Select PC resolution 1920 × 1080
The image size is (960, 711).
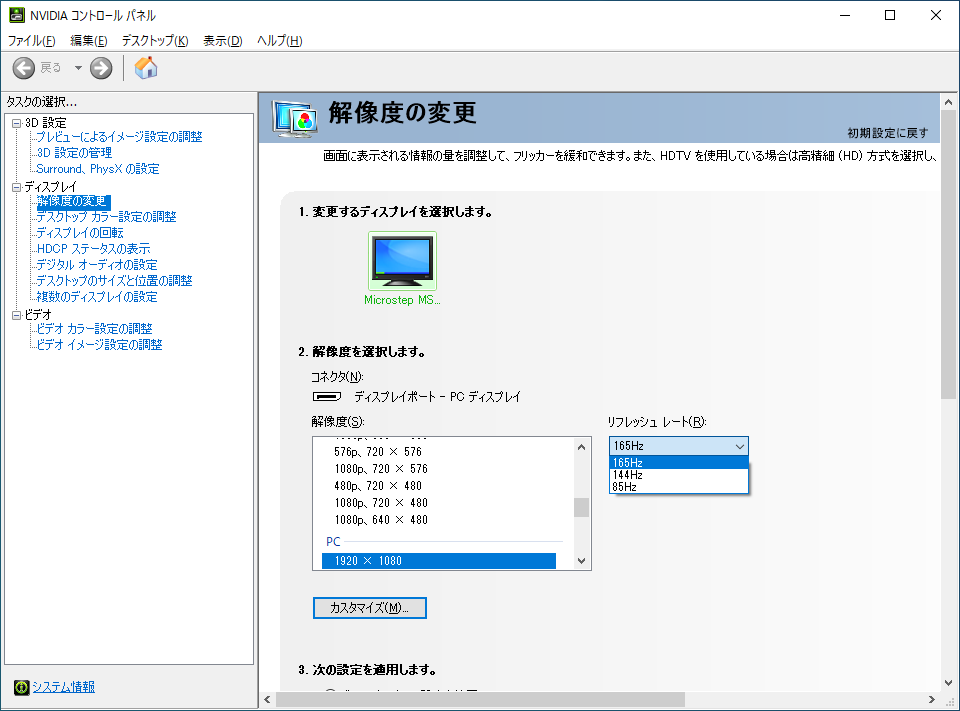(x=438, y=561)
